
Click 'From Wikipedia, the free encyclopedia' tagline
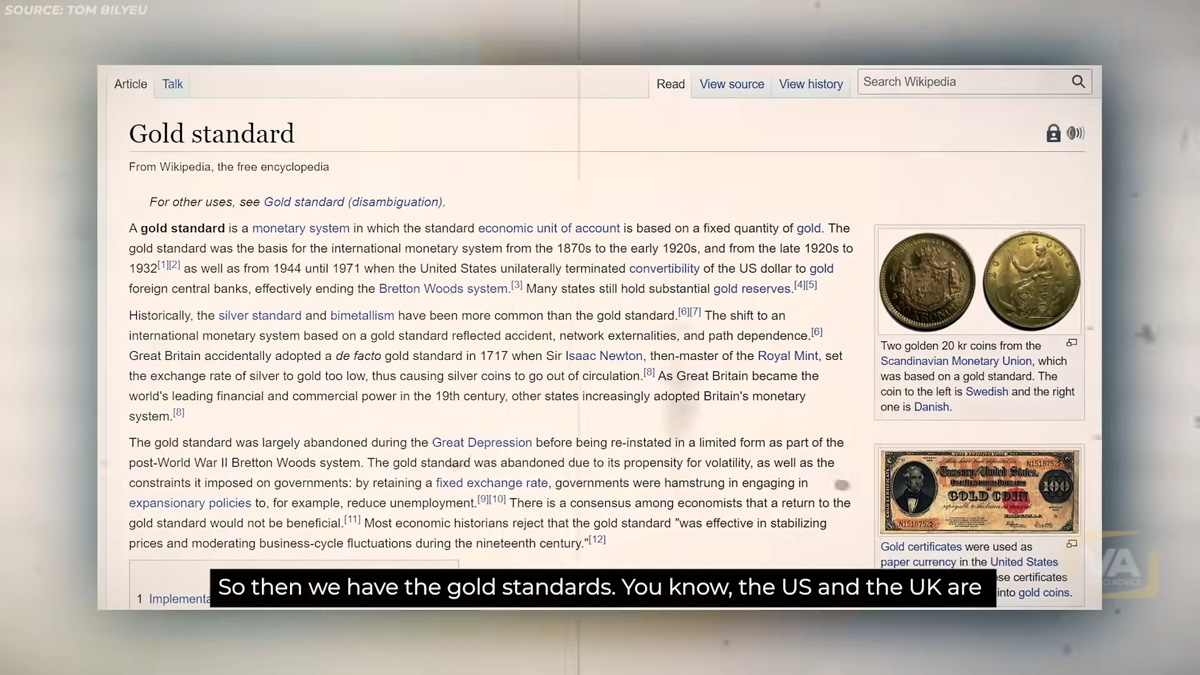[229, 167]
